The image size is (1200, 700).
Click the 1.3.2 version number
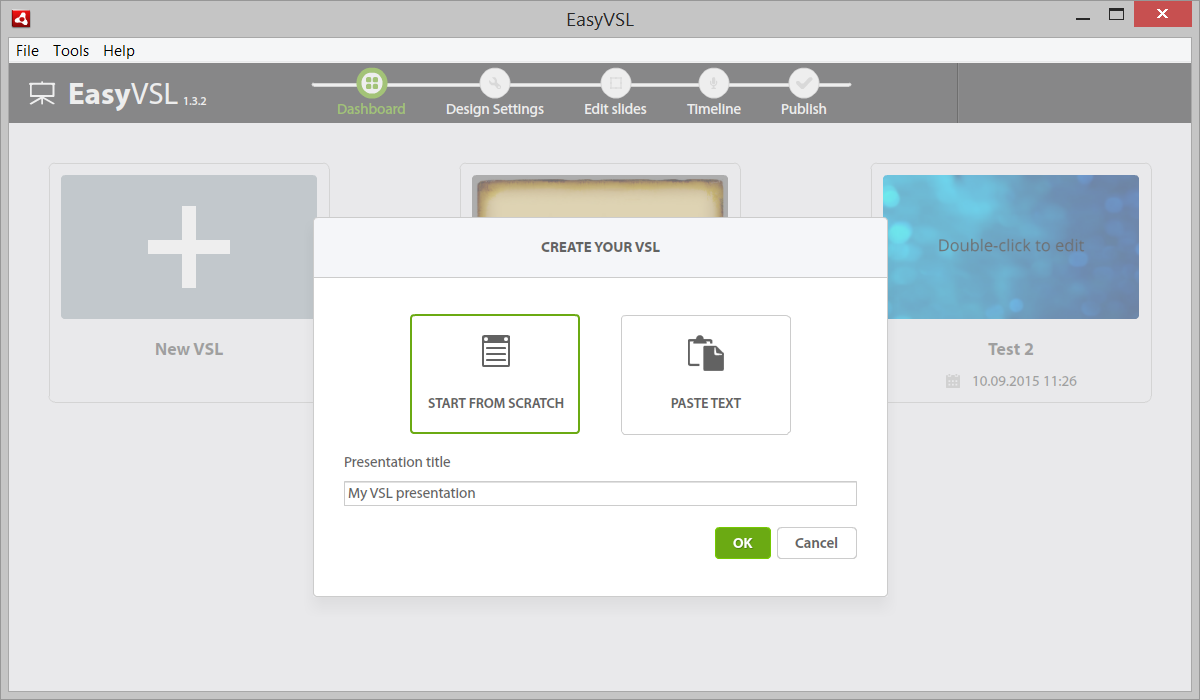[195, 102]
